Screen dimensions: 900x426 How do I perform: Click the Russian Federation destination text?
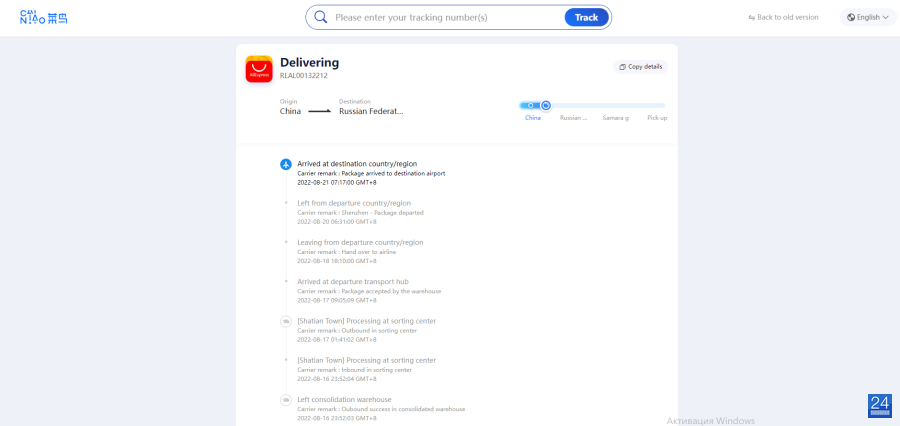coord(371,111)
